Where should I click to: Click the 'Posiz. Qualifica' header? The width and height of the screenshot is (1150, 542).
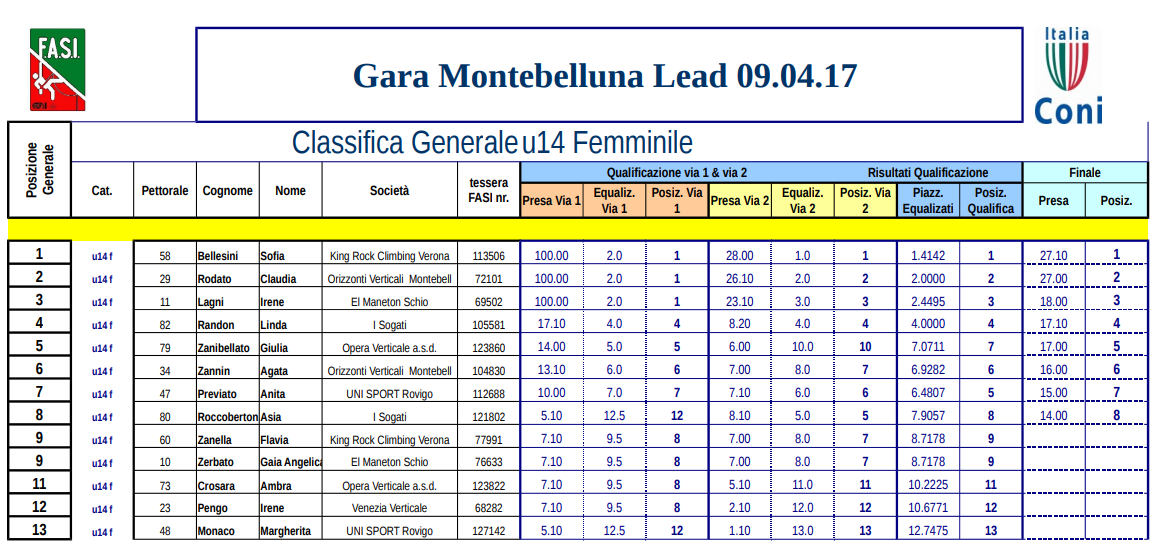[991, 200]
